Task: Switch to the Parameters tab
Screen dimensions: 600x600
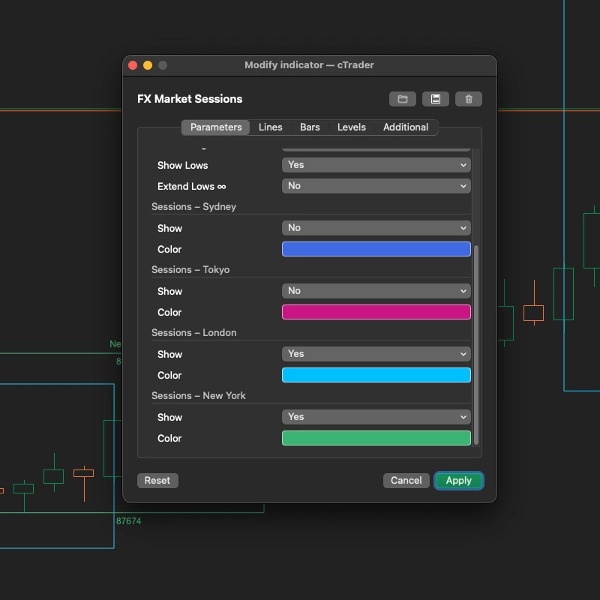Action: 216,127
